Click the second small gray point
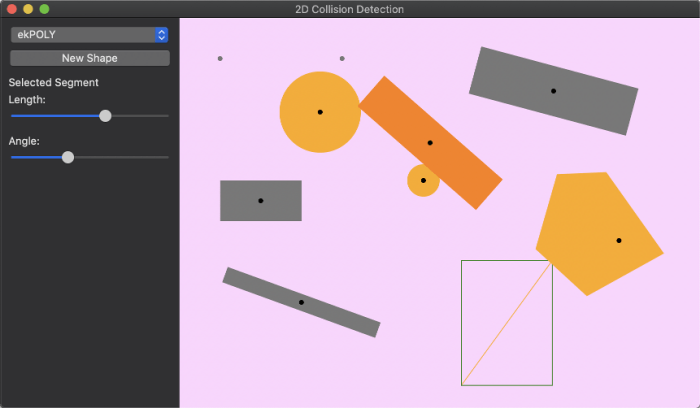 click(x=342, y=58)
